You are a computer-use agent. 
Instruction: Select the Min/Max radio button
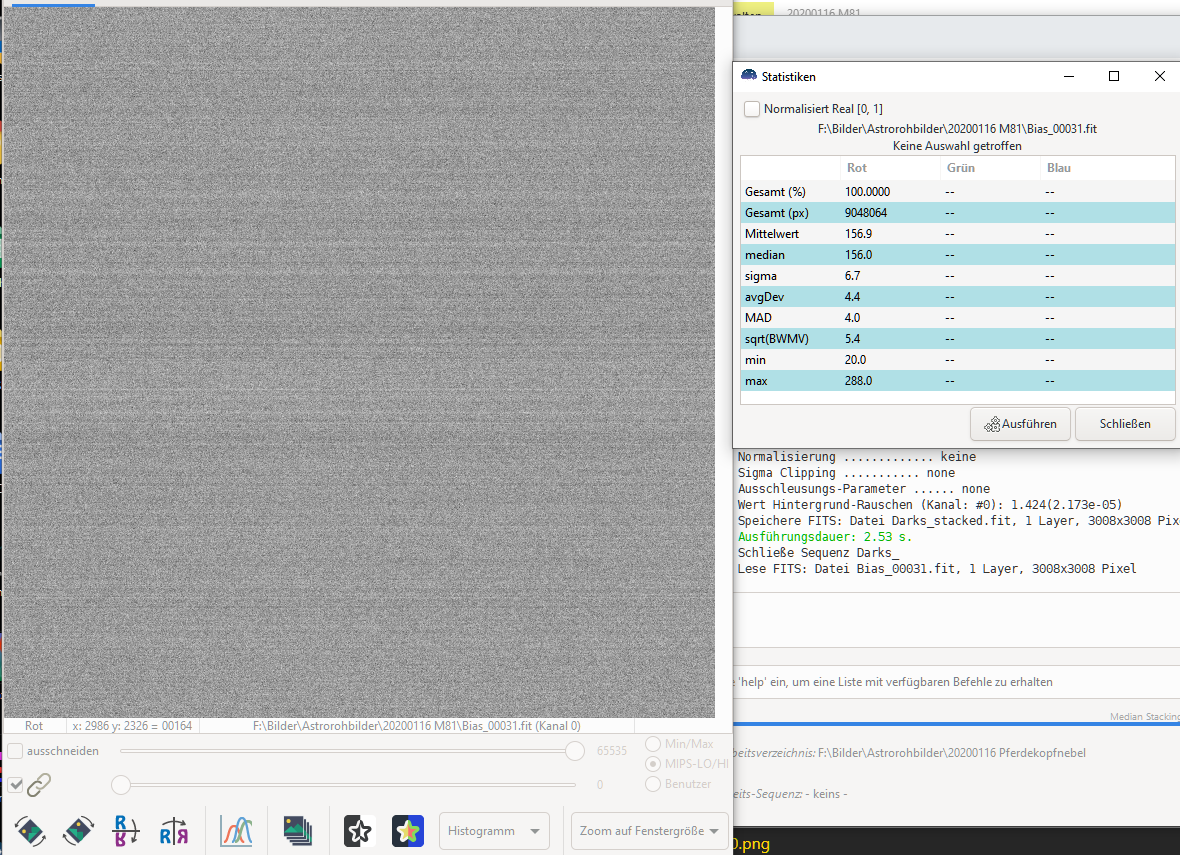[653, 744]
